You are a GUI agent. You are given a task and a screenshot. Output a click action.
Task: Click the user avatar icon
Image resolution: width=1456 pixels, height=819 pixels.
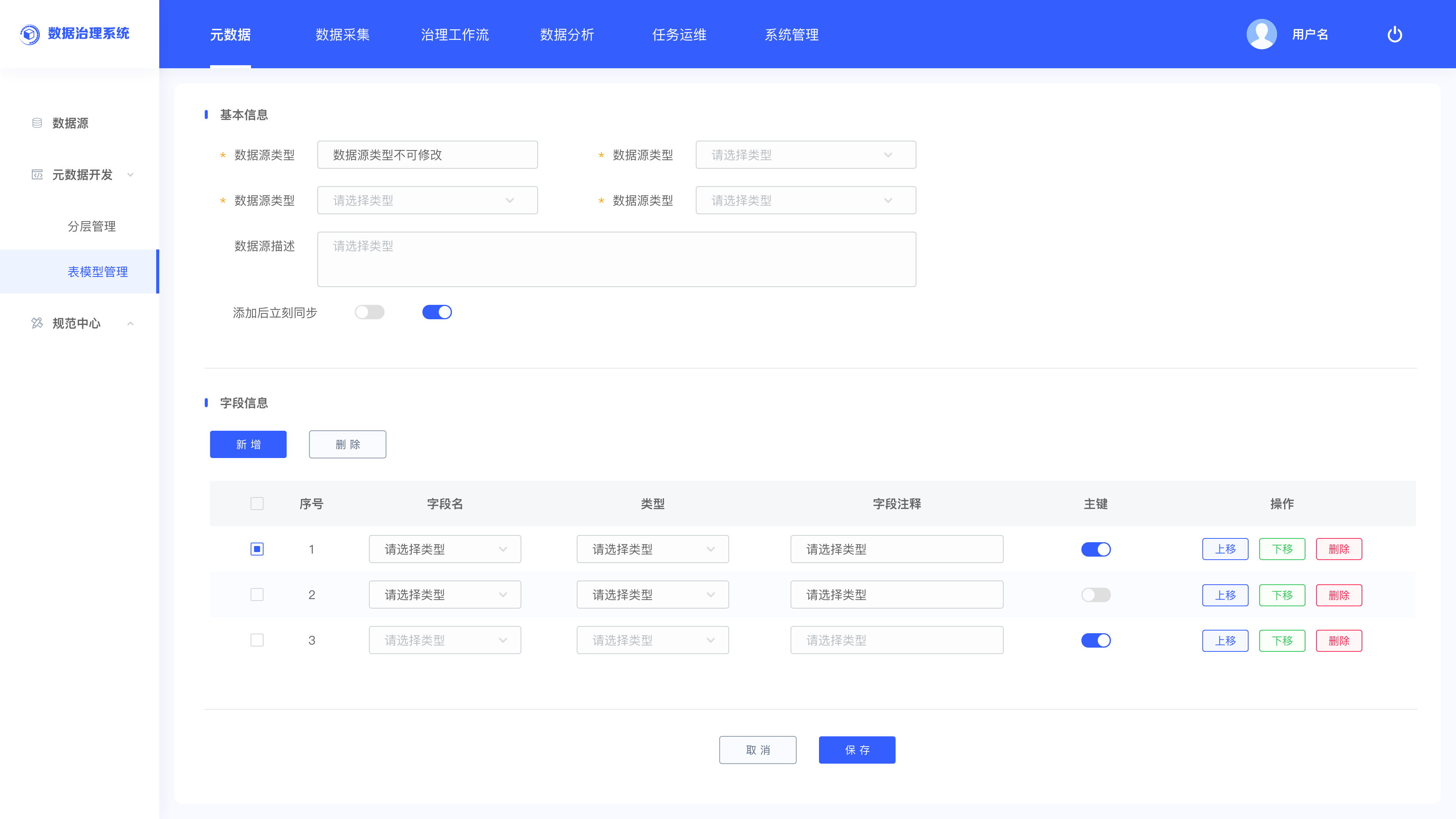click(1261, 35)
